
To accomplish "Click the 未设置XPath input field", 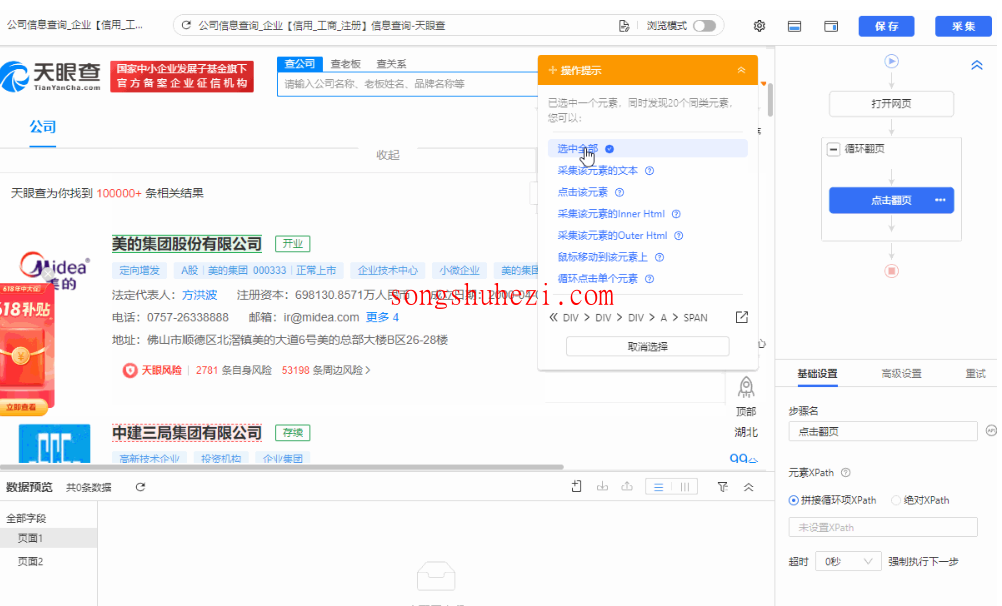I will point(883,527).
